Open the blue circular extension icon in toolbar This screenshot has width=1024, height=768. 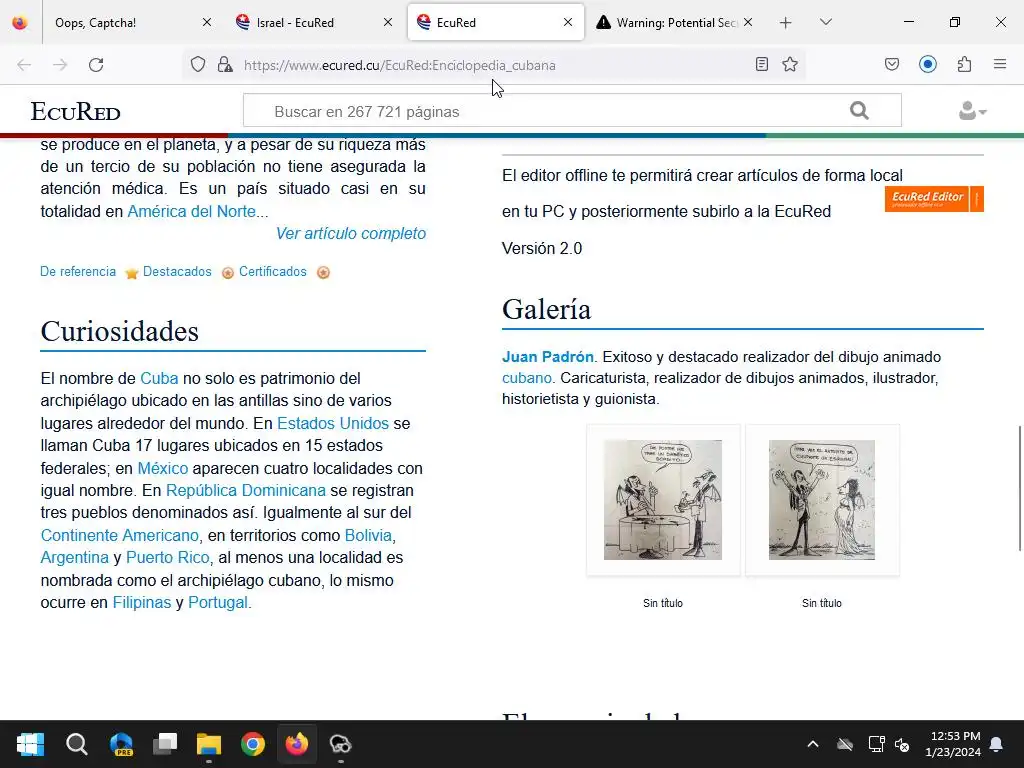(928, 65)
